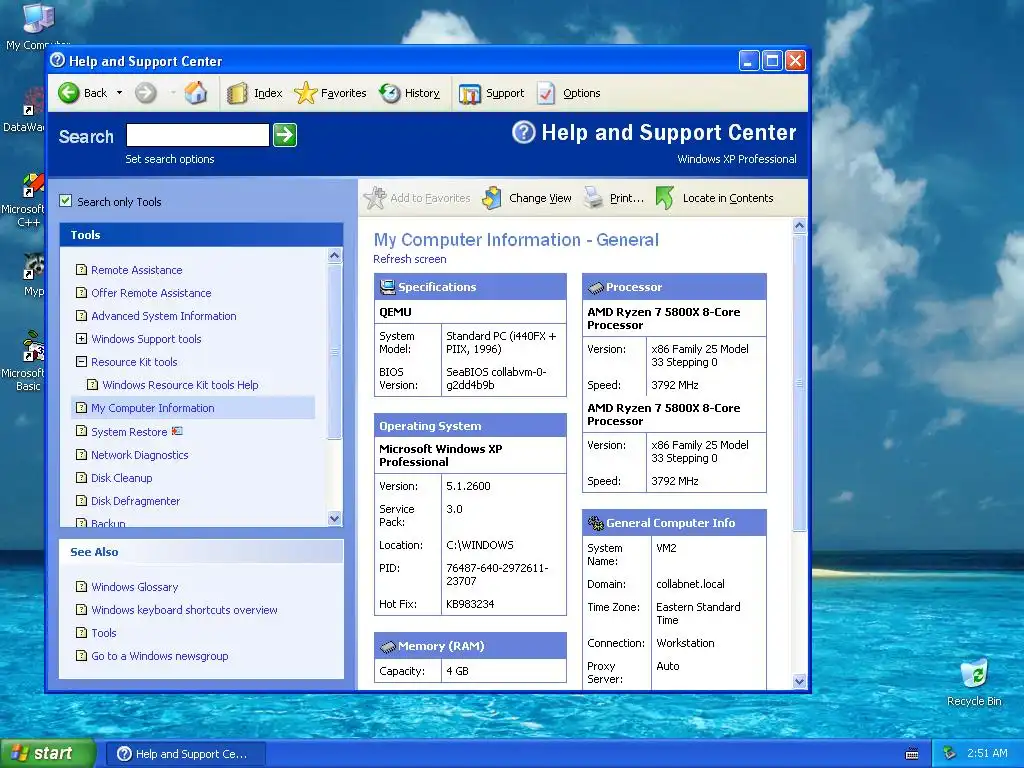Click the OS version 5.1.2600
The height and width of the screenshot is (768, 1024).
click(468, 486)
